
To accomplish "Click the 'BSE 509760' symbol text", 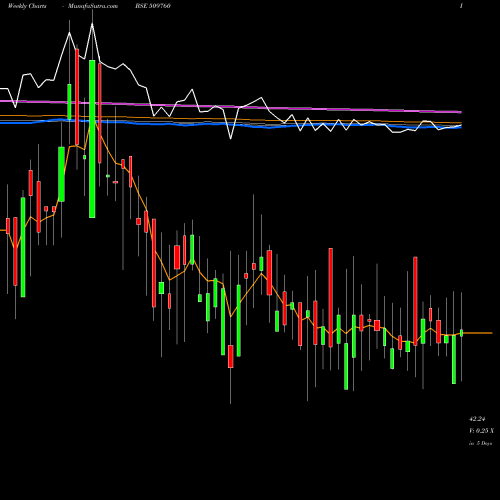I will click(x=153, y=6).
